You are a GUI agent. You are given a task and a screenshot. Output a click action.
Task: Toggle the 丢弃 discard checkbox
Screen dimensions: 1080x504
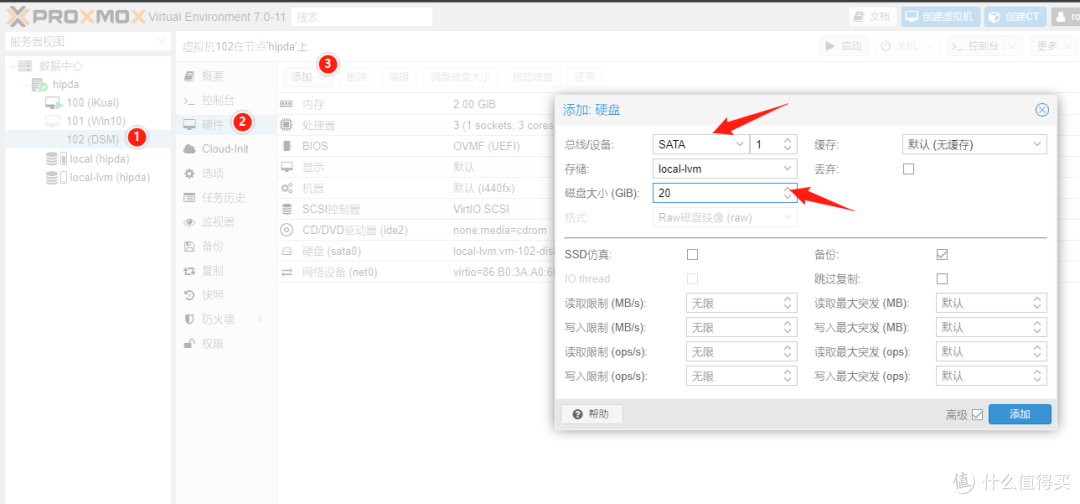908,169
